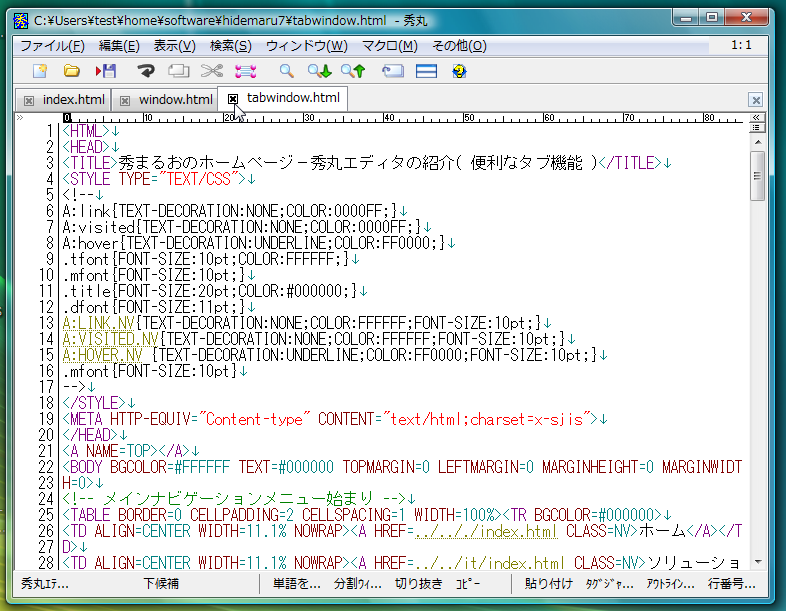Expand the chevron left of the ruler
The width and height of the screenshot is (786, 611).
tap(21, 118)
